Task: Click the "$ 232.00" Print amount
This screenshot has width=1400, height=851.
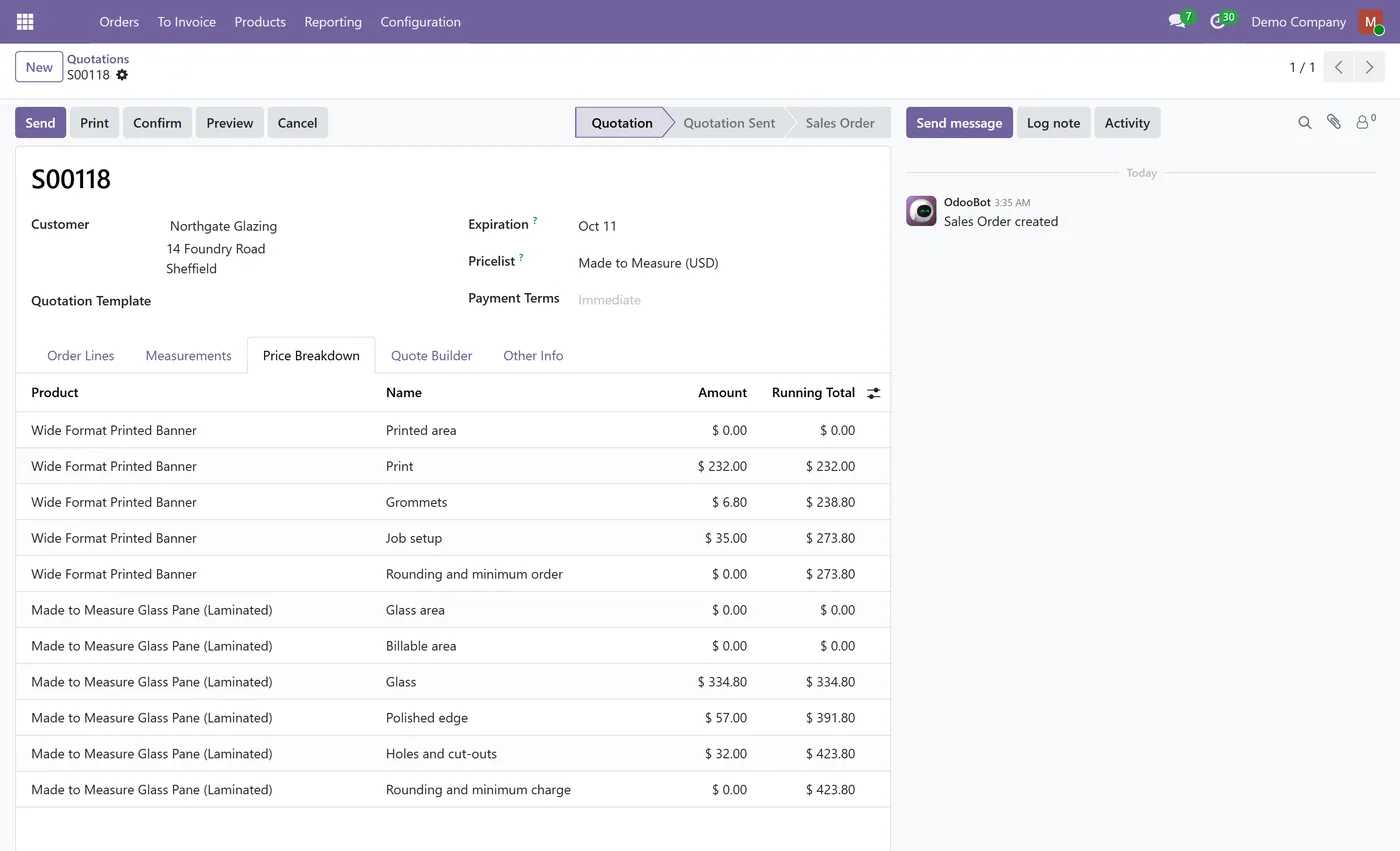Action: pos(722,466)
